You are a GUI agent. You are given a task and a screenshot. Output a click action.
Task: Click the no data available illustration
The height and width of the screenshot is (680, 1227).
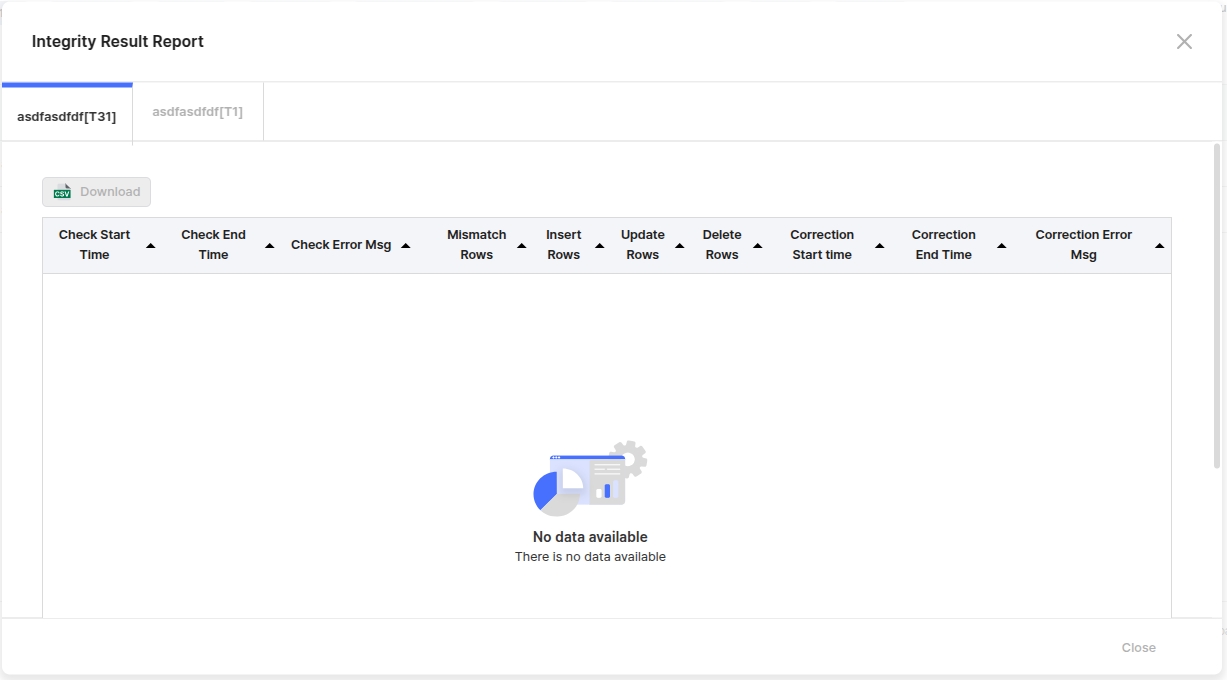[590, 478]
